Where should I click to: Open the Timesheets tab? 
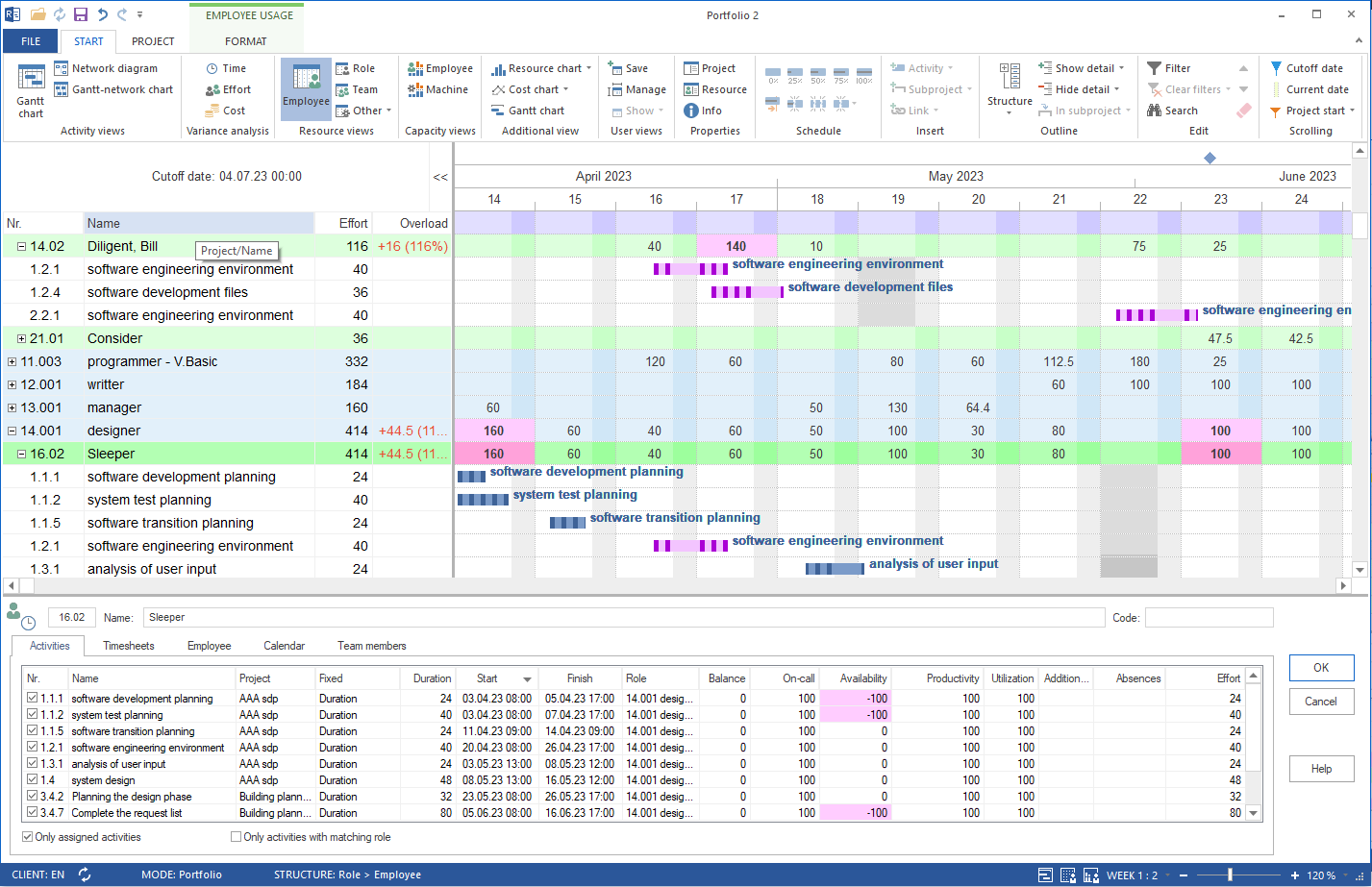(128, 645)
